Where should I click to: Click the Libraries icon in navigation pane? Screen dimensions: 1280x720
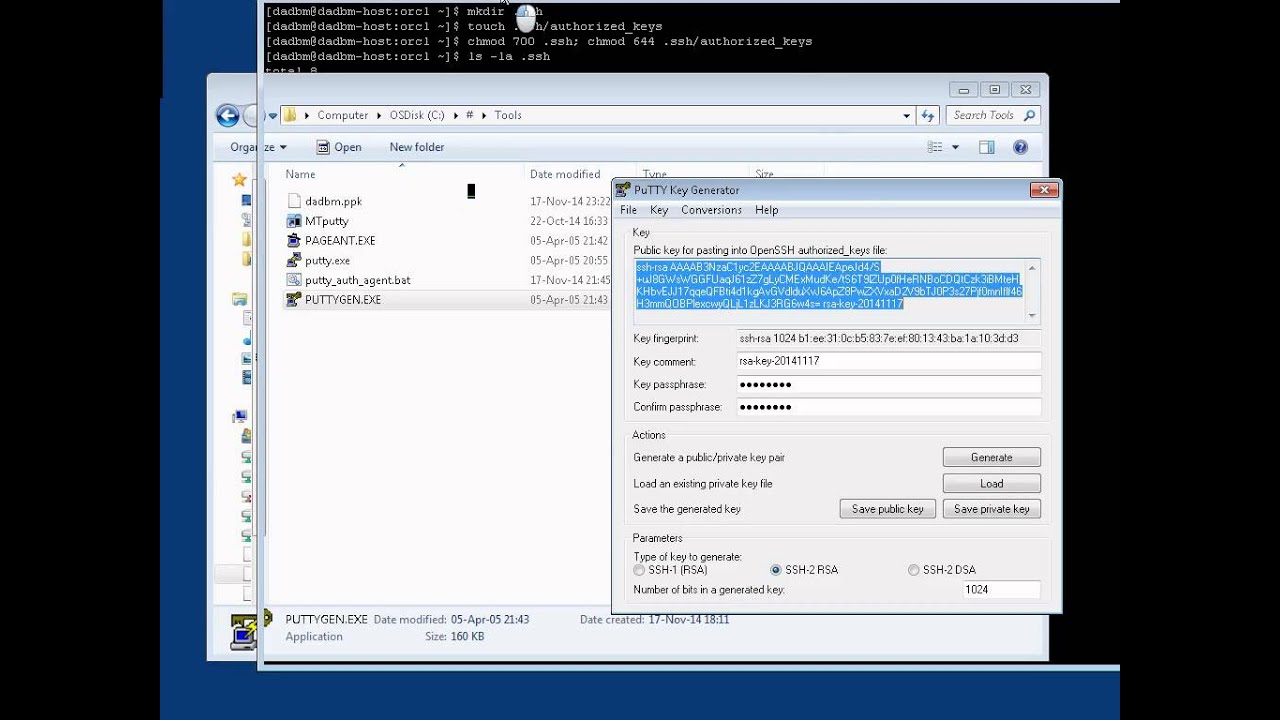pos(239,299)
